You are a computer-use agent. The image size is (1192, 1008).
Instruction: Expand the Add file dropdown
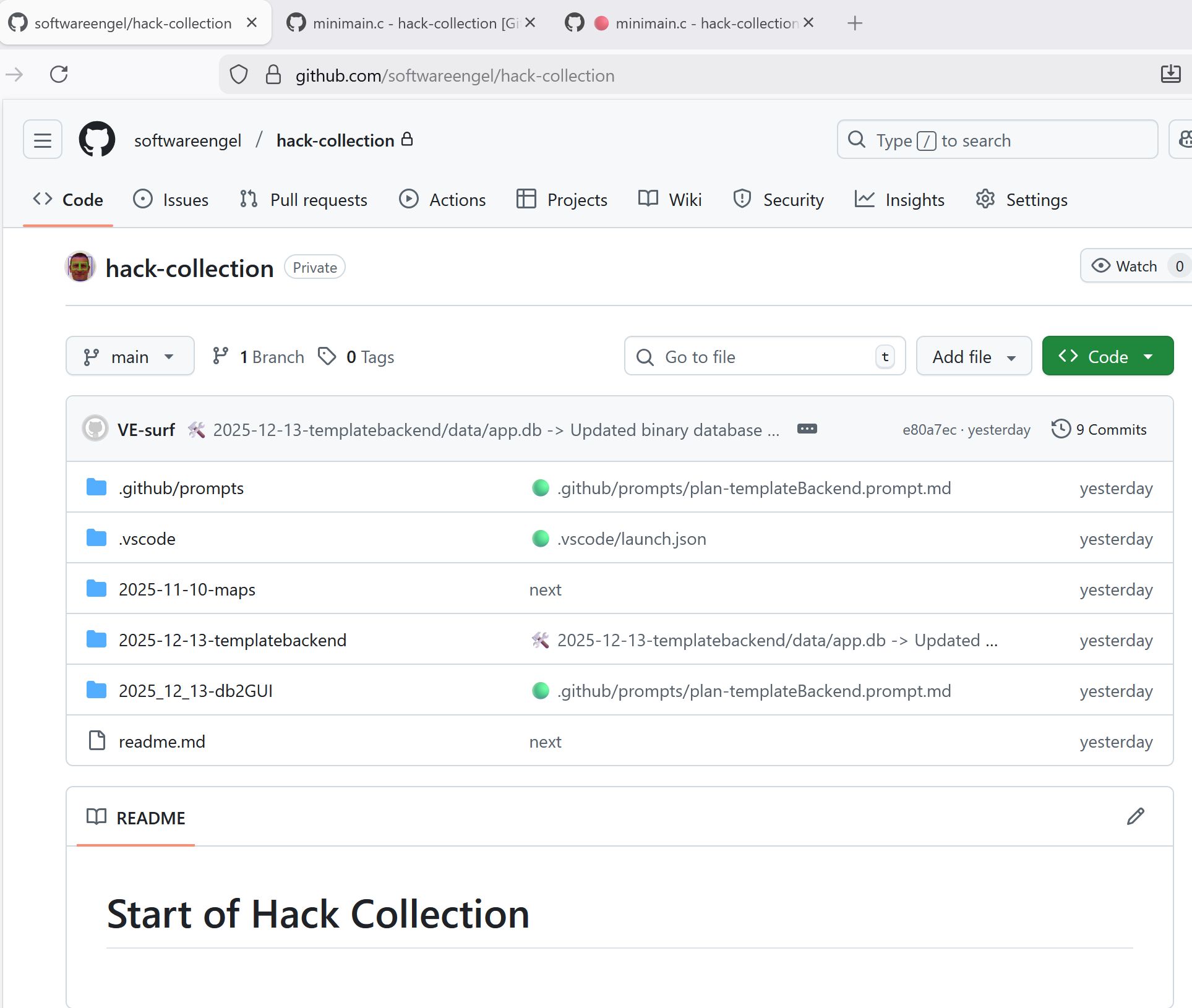point(974,357)
